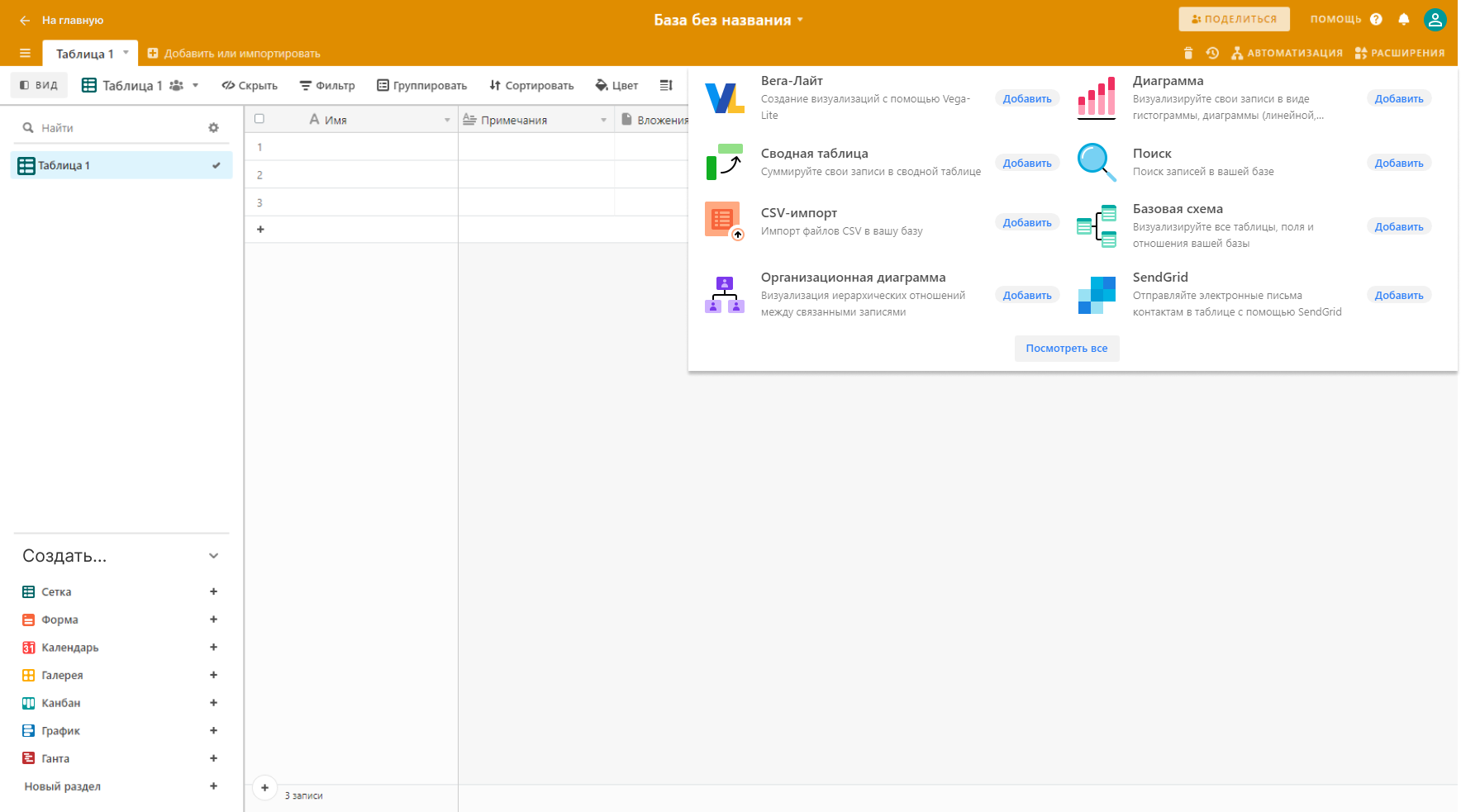Go back using На главную arrow
Image resolution: width=1461 pixels, height=812 pixels.
[x=25, y=21]
